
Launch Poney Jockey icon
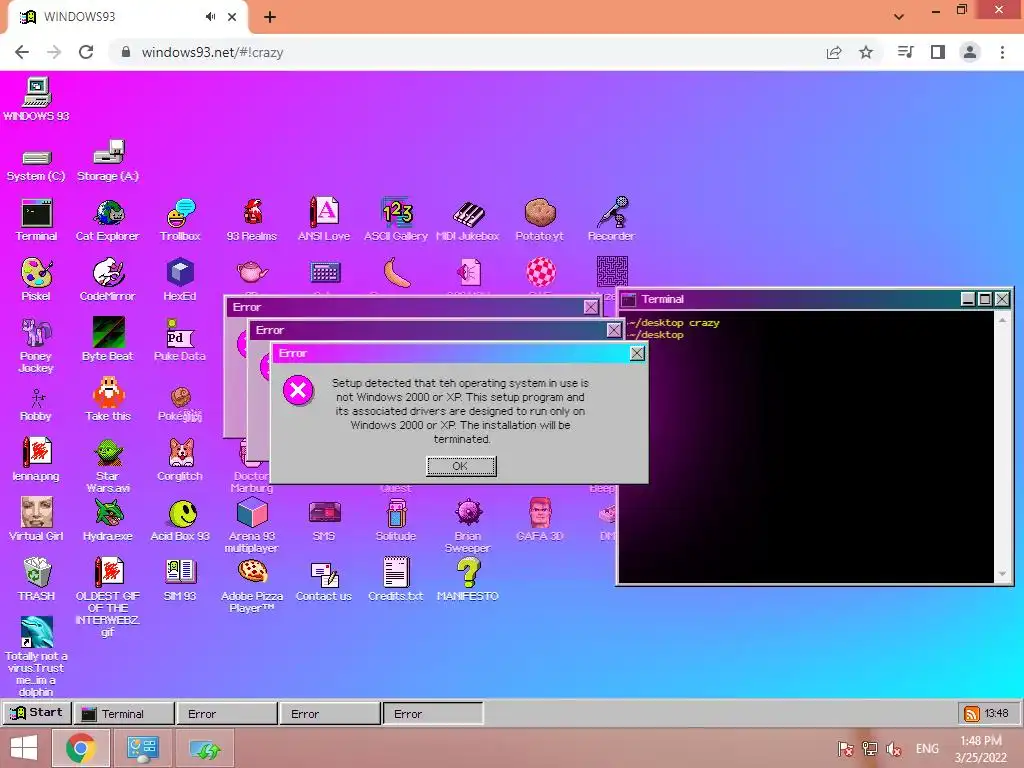click(36, 345)
